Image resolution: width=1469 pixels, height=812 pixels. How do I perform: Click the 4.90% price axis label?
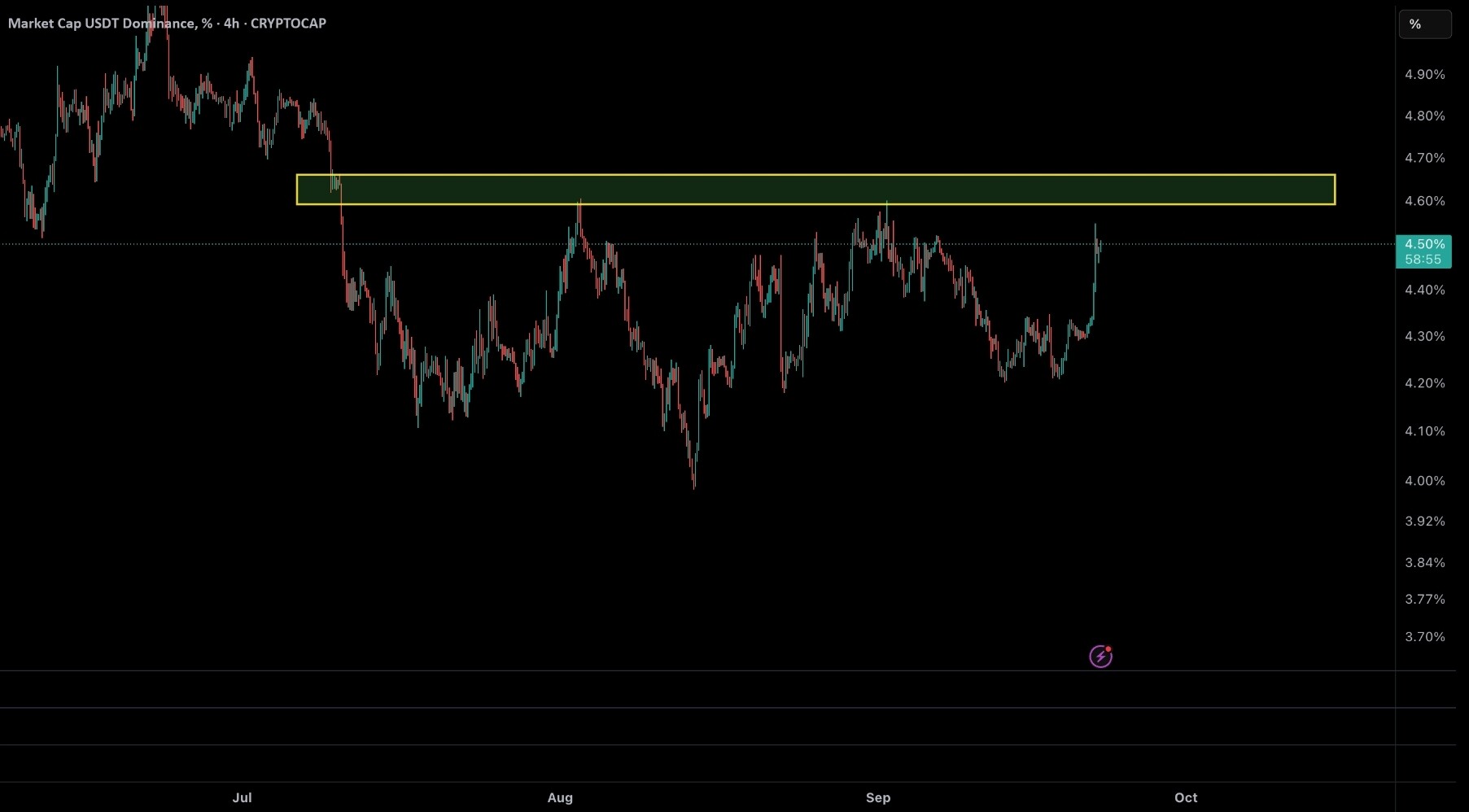[1424, 74]
